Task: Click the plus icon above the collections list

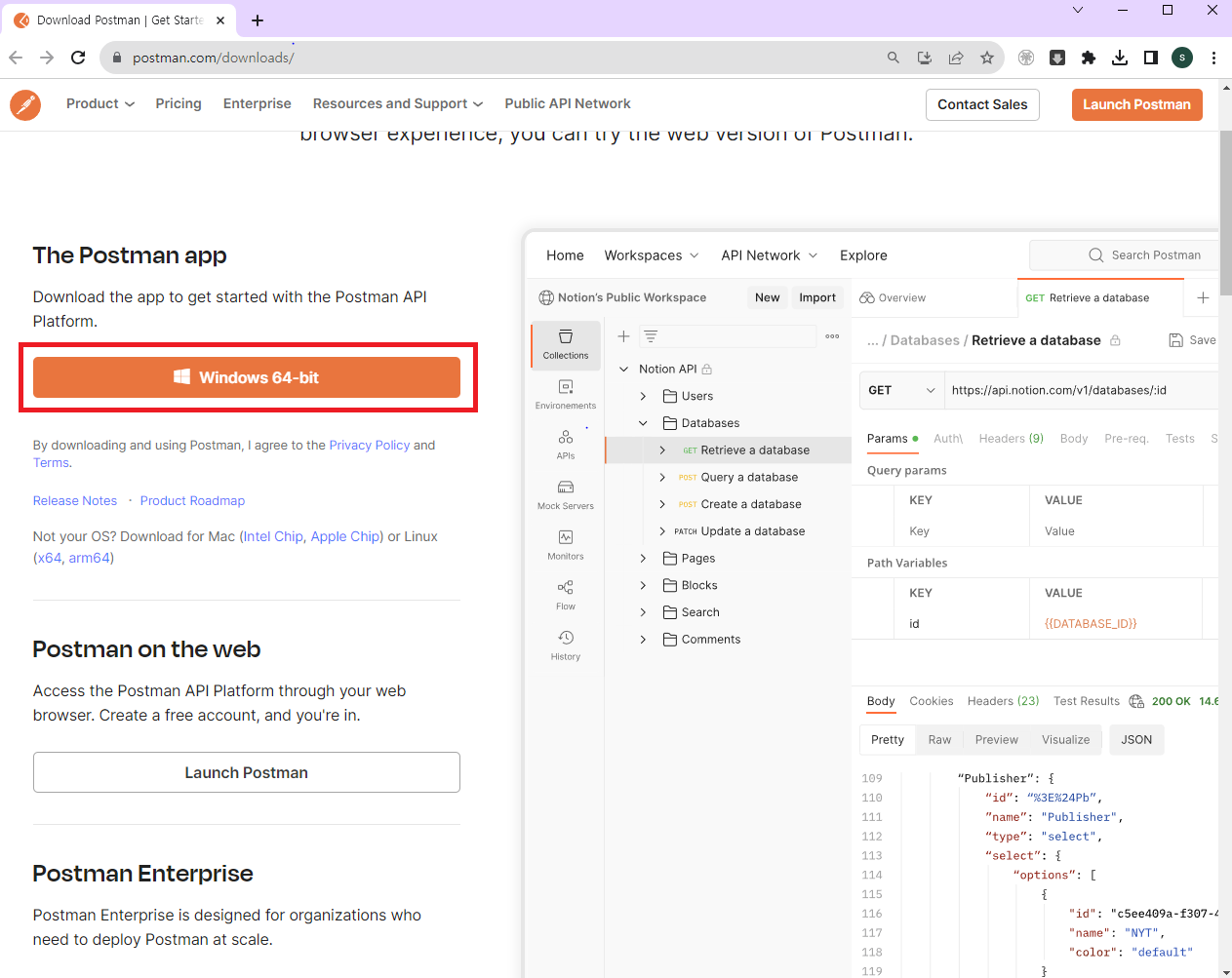Action: [x=623, y=336]
